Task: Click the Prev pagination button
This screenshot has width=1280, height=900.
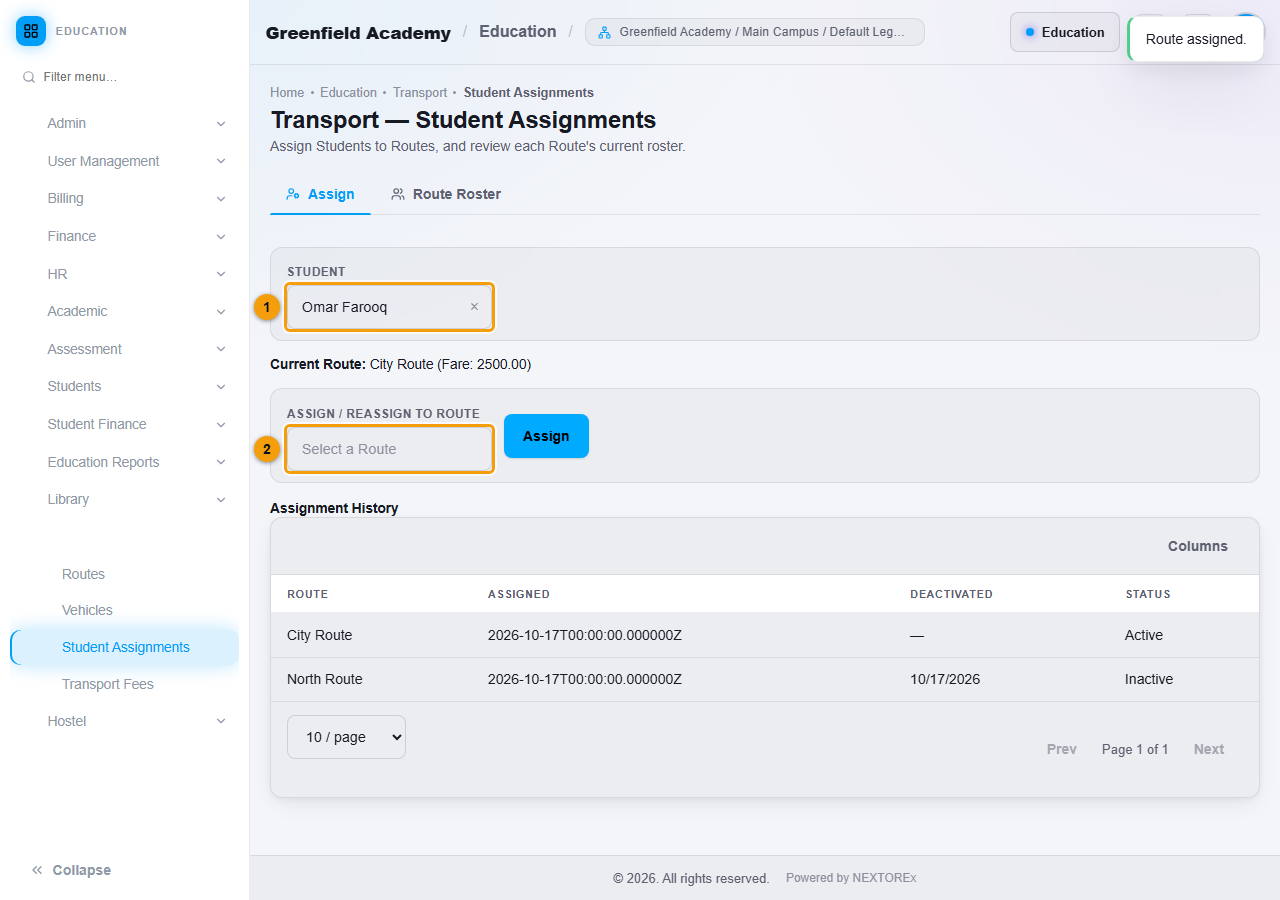Action: coord(1062,749)
